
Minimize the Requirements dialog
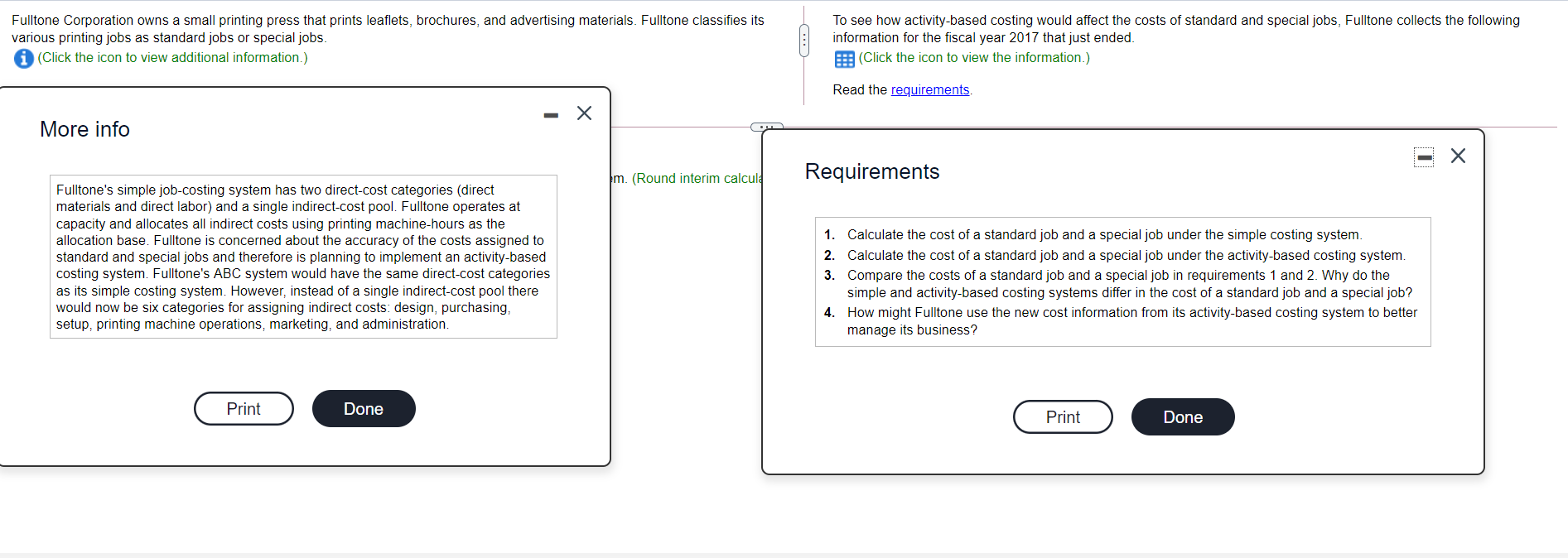pos(1424,156)
